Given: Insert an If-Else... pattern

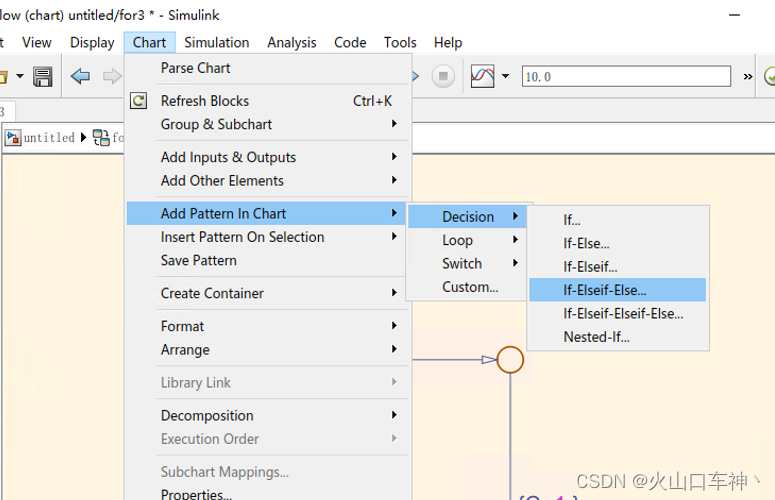Looking at the screenshot, I should 617,243.
